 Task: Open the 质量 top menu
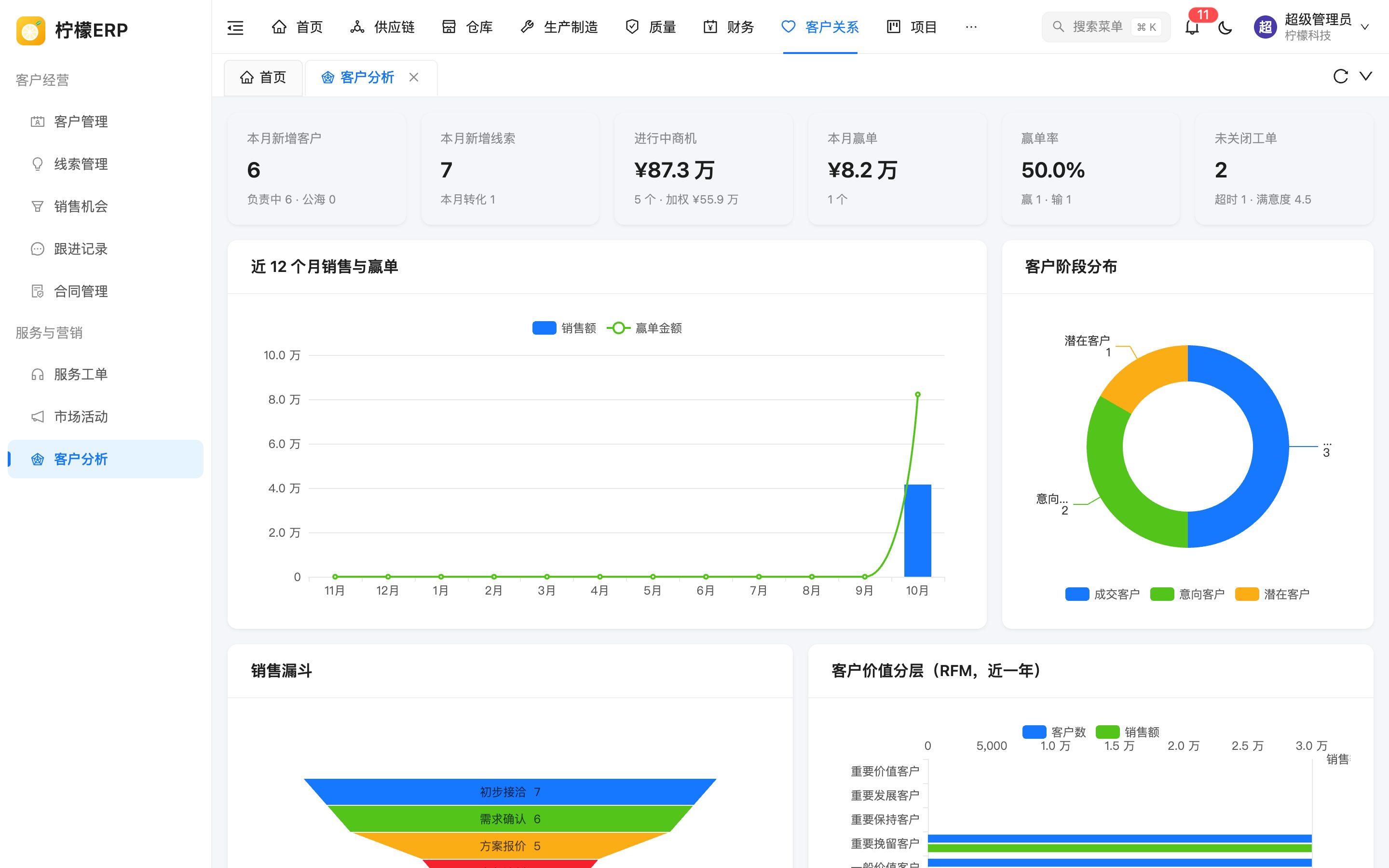650,27
